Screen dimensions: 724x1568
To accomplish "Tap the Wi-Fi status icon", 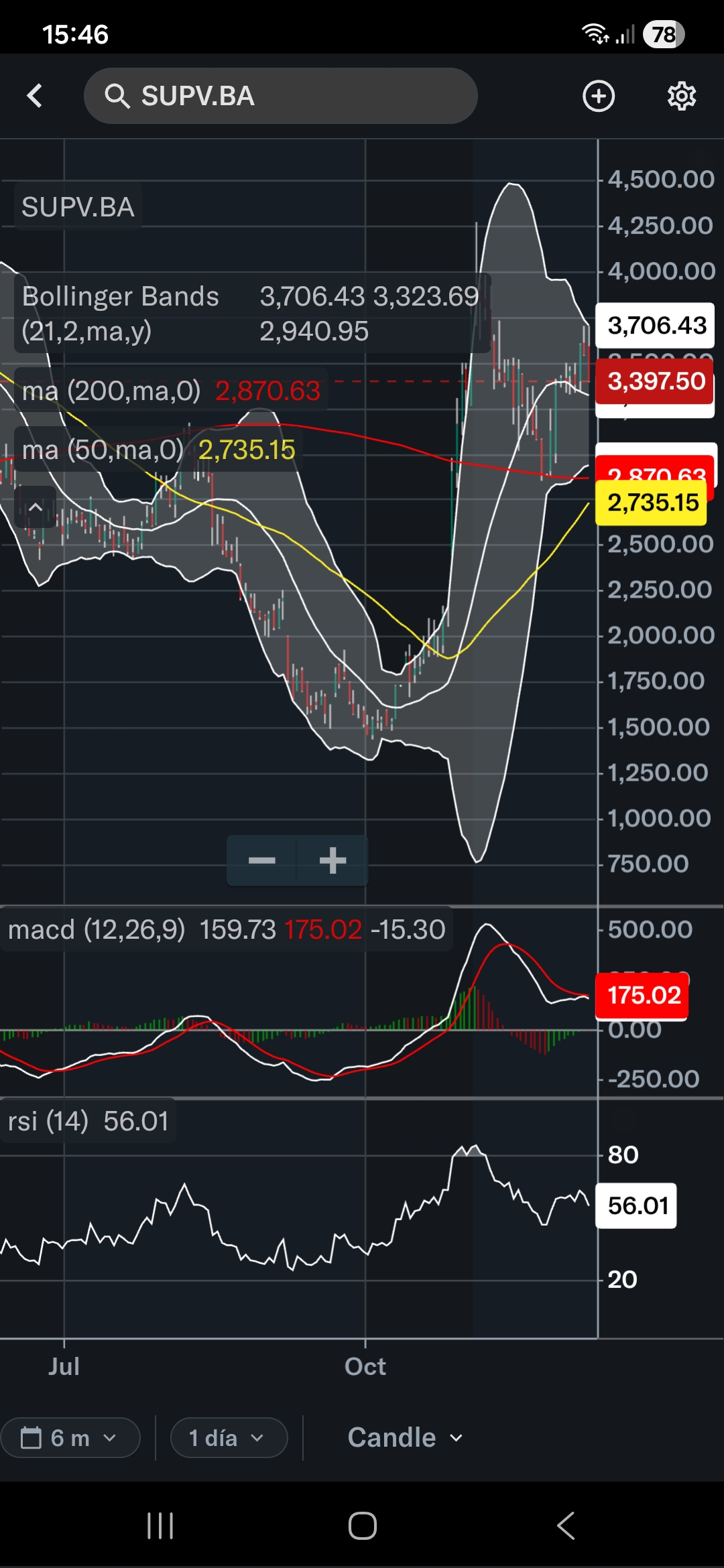I will [x=594, y=34].
